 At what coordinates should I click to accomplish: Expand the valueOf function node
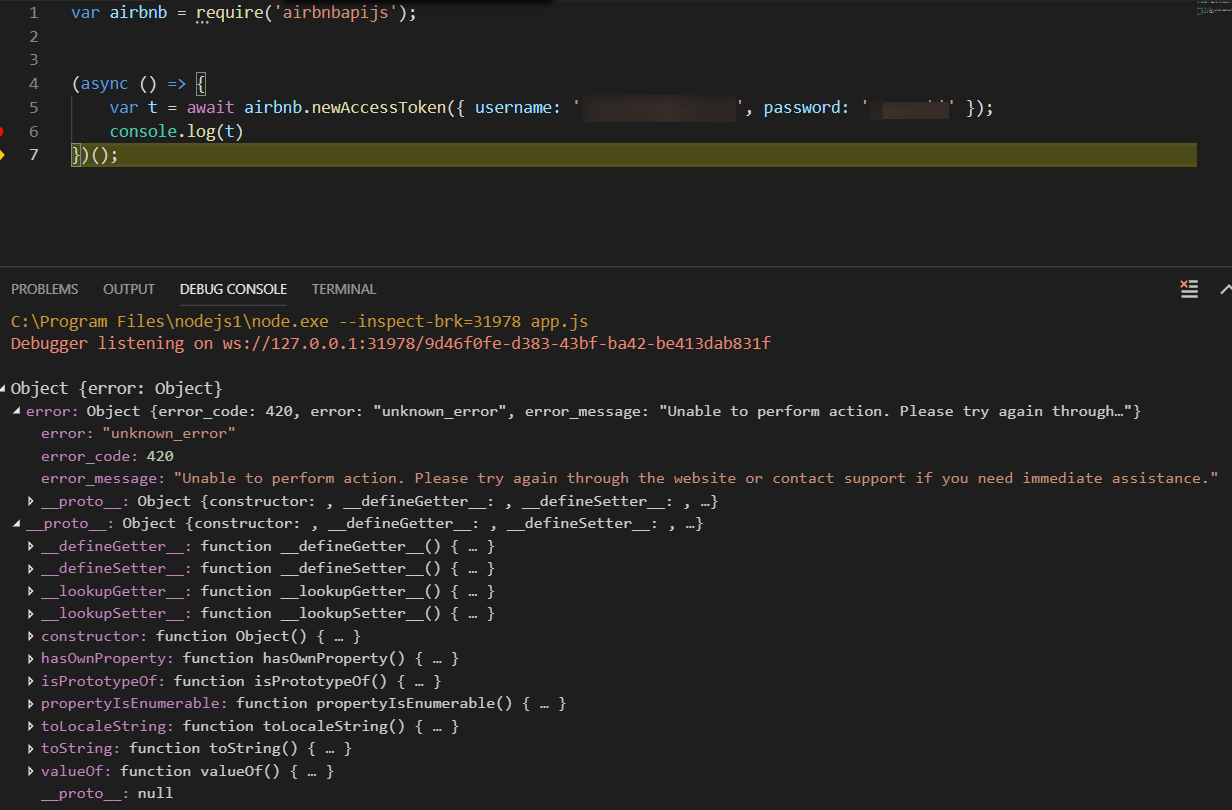coord(31,771)
